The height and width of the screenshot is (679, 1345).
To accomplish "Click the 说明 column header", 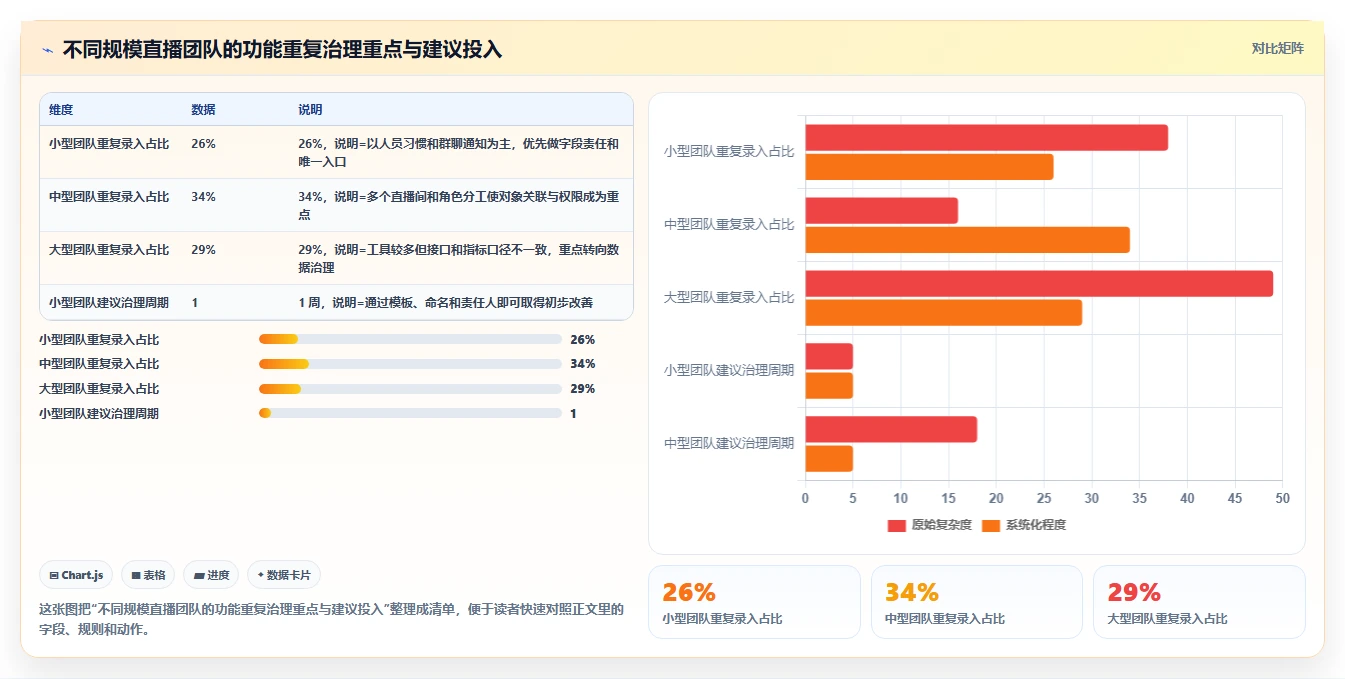I will pyautogui.click(x=310, y=110).
